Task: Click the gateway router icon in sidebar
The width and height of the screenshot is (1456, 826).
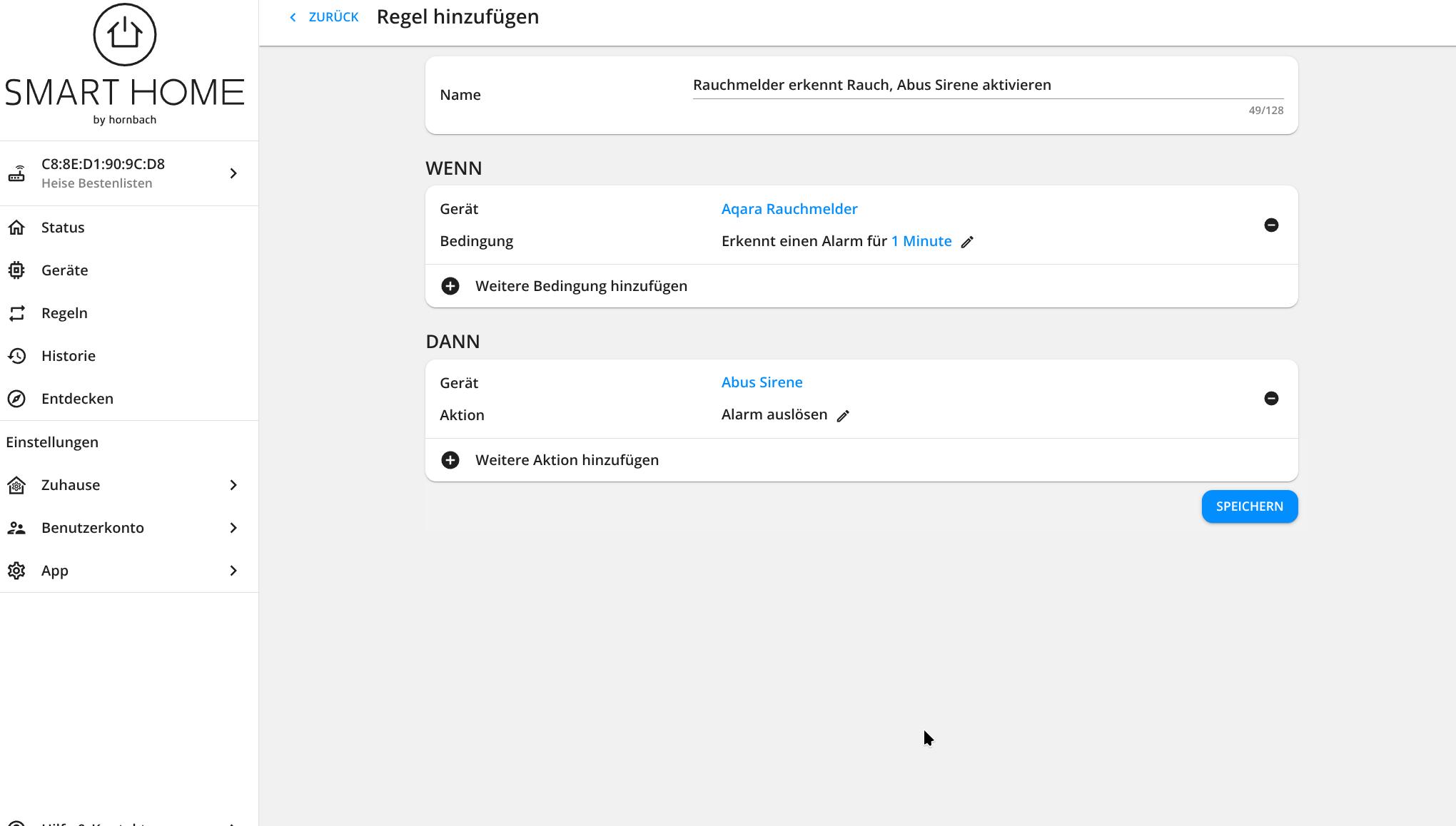Action: [16, 173]
